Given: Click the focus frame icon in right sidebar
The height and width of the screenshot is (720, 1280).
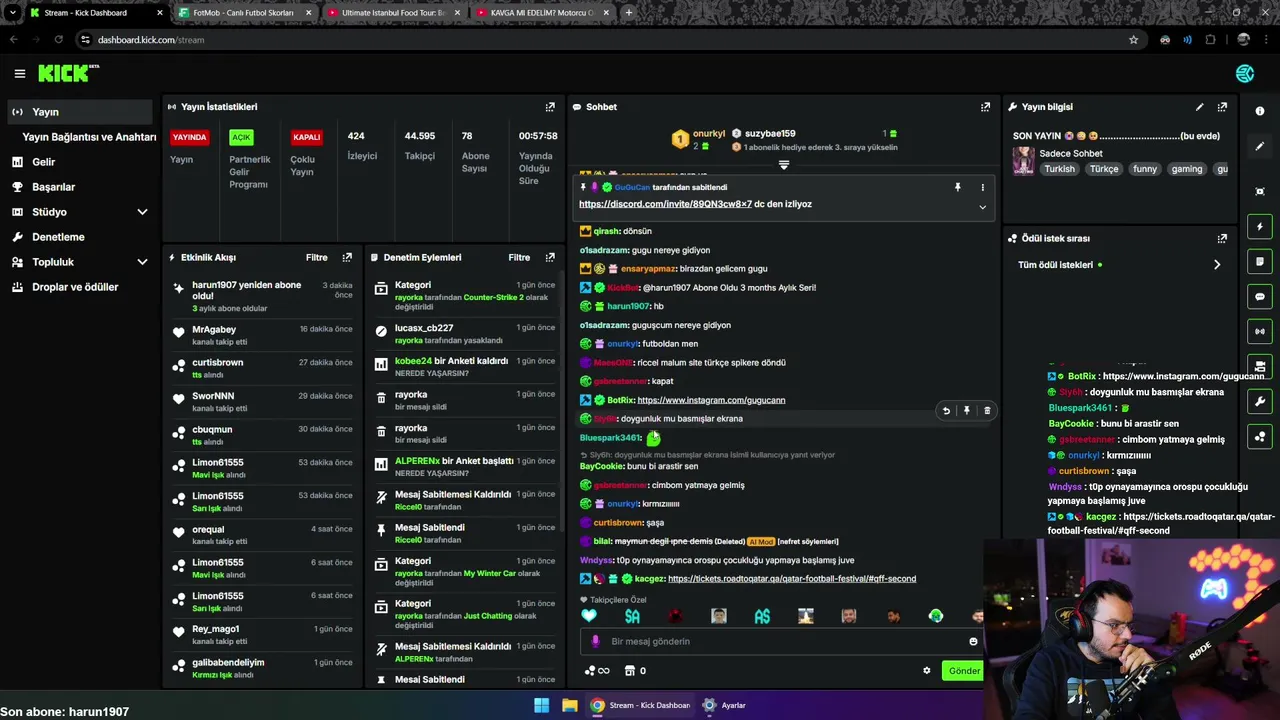Looking at the screenshot, I should tap(1260, 191).
